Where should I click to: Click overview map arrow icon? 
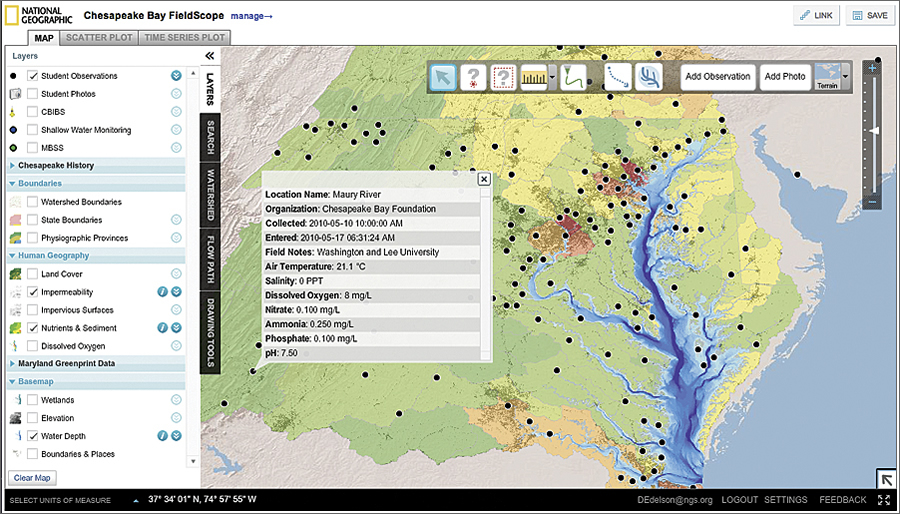point(886,480)
